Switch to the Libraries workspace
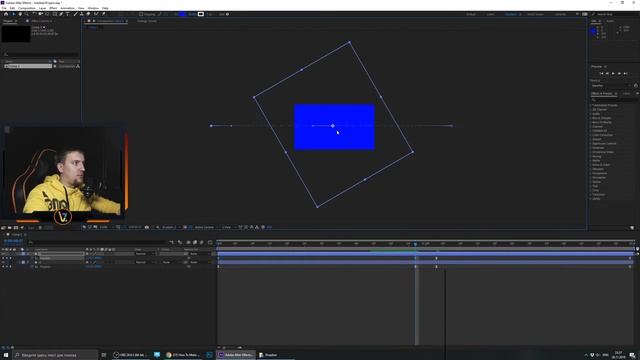640x360 pixels. pyautogui.click(x=560, y=14)
